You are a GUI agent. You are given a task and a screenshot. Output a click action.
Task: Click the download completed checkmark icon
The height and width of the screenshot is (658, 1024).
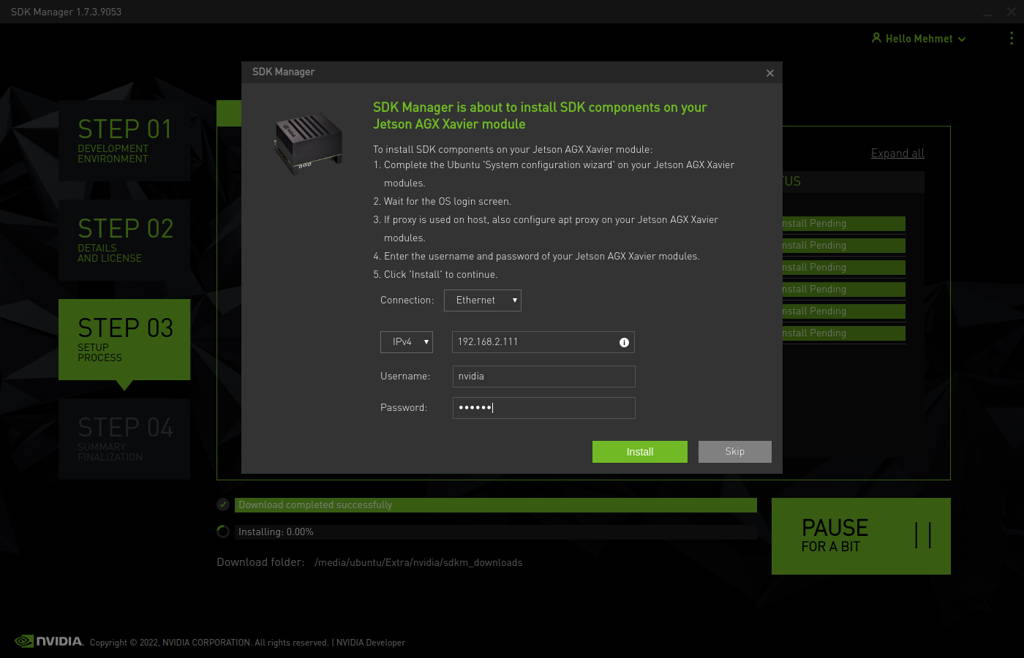(x=223, y=505)
